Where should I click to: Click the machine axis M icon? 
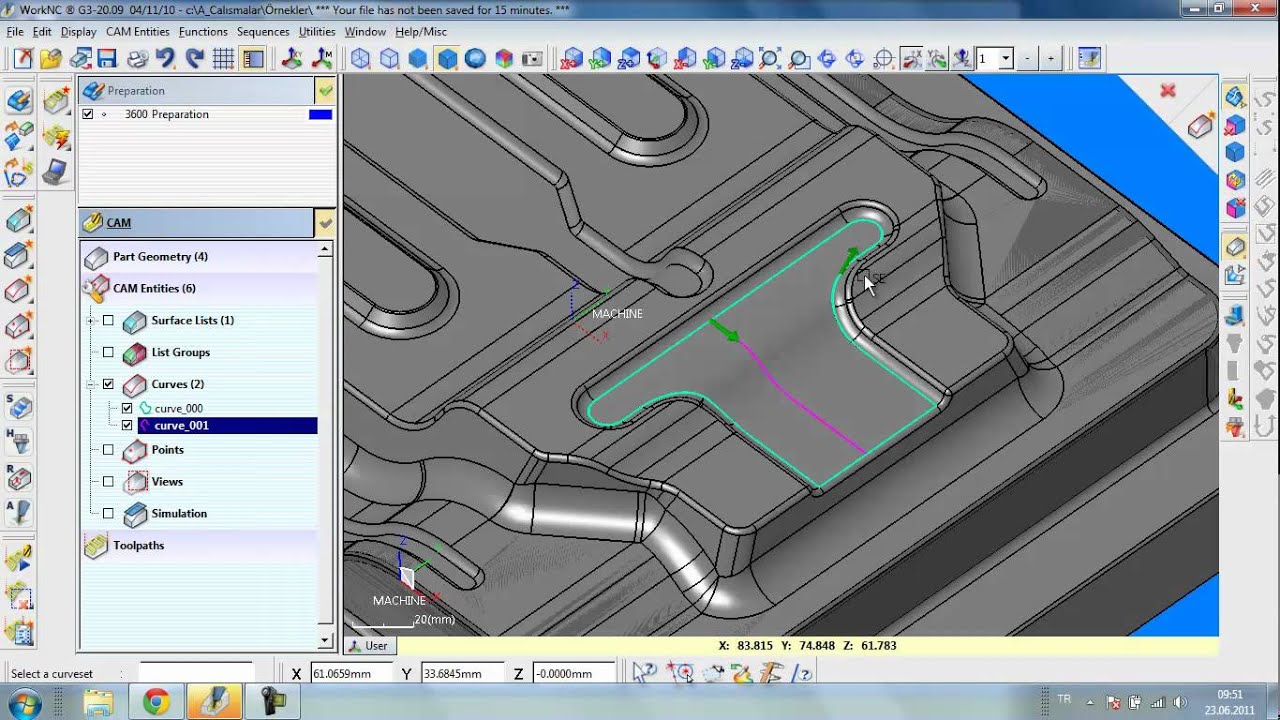tap(321, 59)
